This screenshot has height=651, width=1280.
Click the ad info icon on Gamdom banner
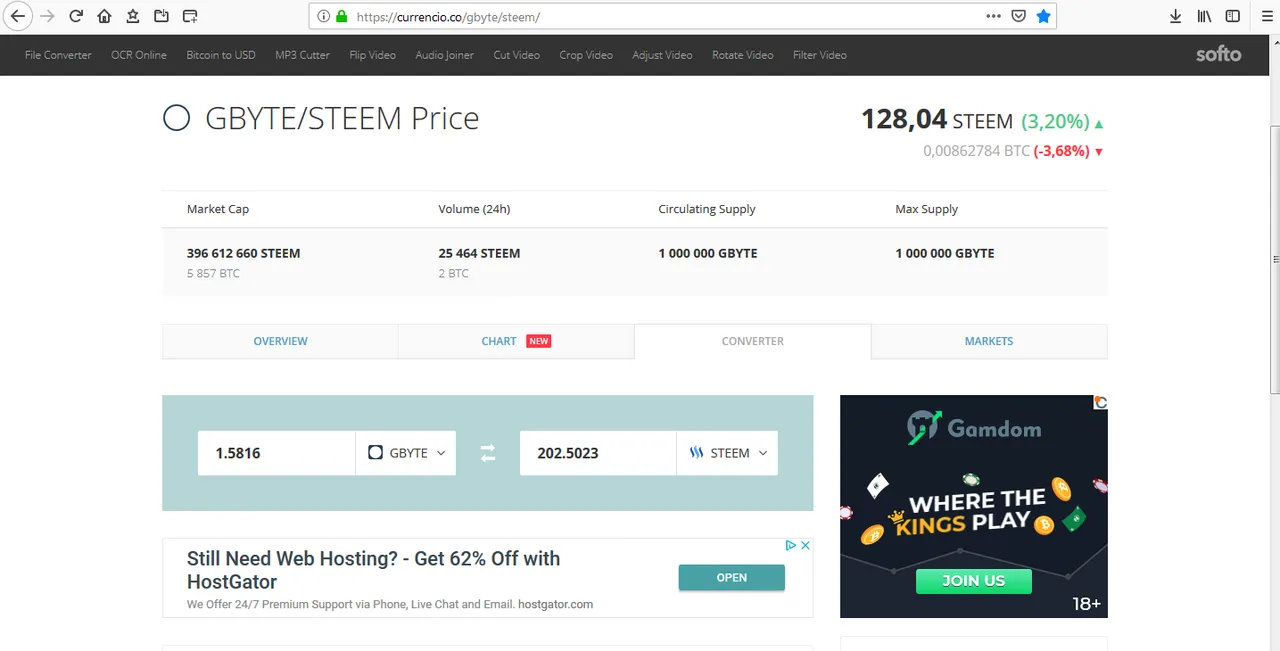pos(1100,402)
